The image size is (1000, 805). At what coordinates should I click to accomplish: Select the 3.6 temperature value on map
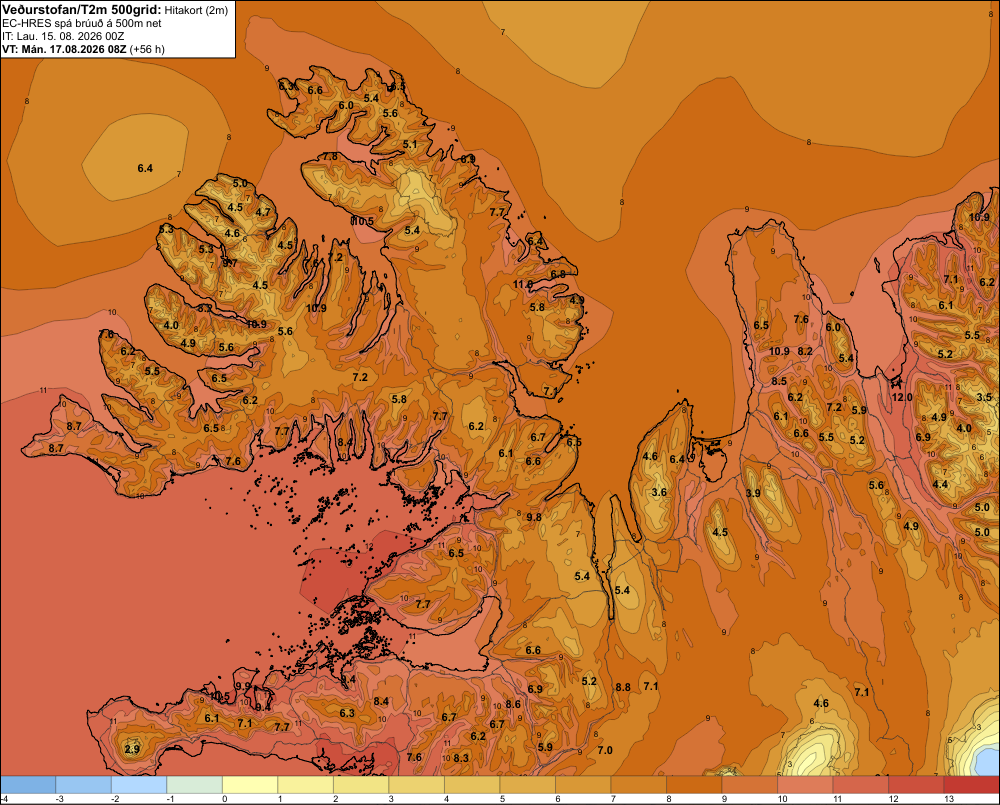pyautogui.click(x=659, y=492)
